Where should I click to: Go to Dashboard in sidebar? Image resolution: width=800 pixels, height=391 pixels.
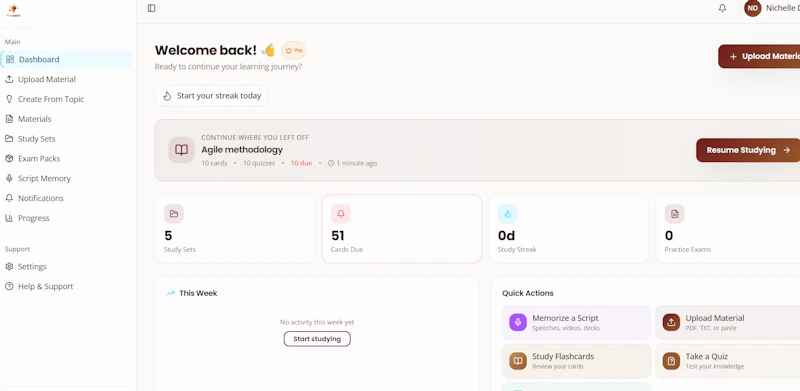66,59
